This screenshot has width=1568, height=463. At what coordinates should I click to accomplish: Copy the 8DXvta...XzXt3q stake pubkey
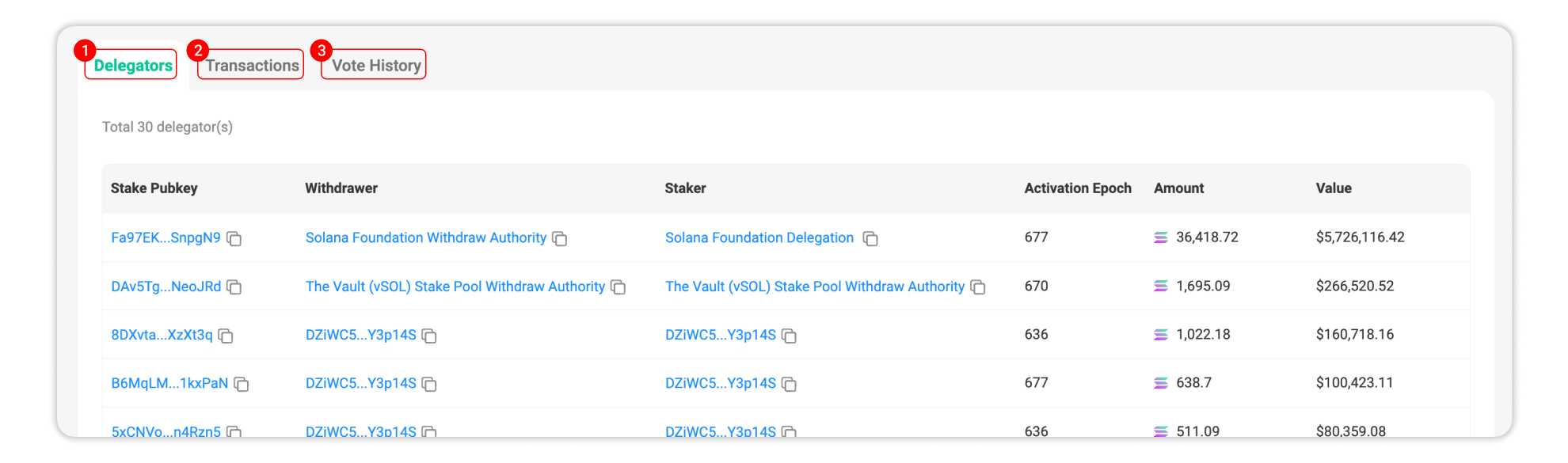226,336
